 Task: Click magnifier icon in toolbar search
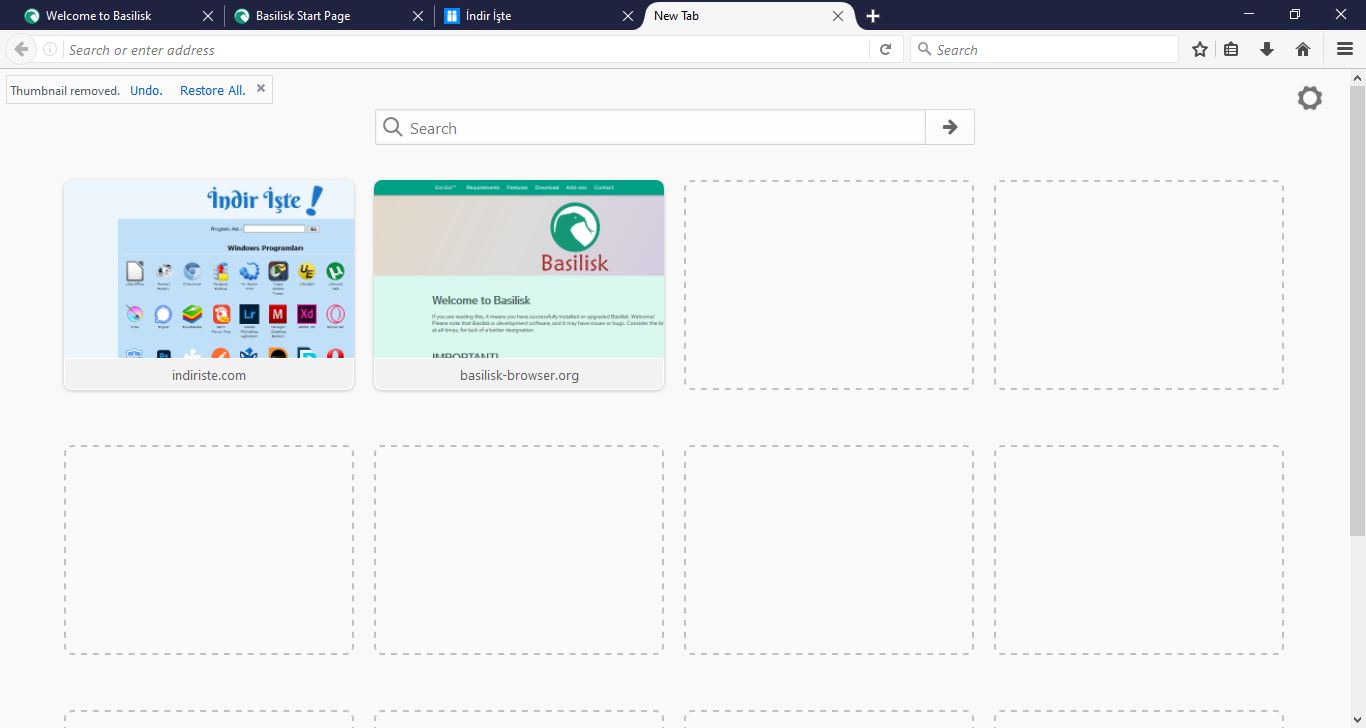click(924, 49)
